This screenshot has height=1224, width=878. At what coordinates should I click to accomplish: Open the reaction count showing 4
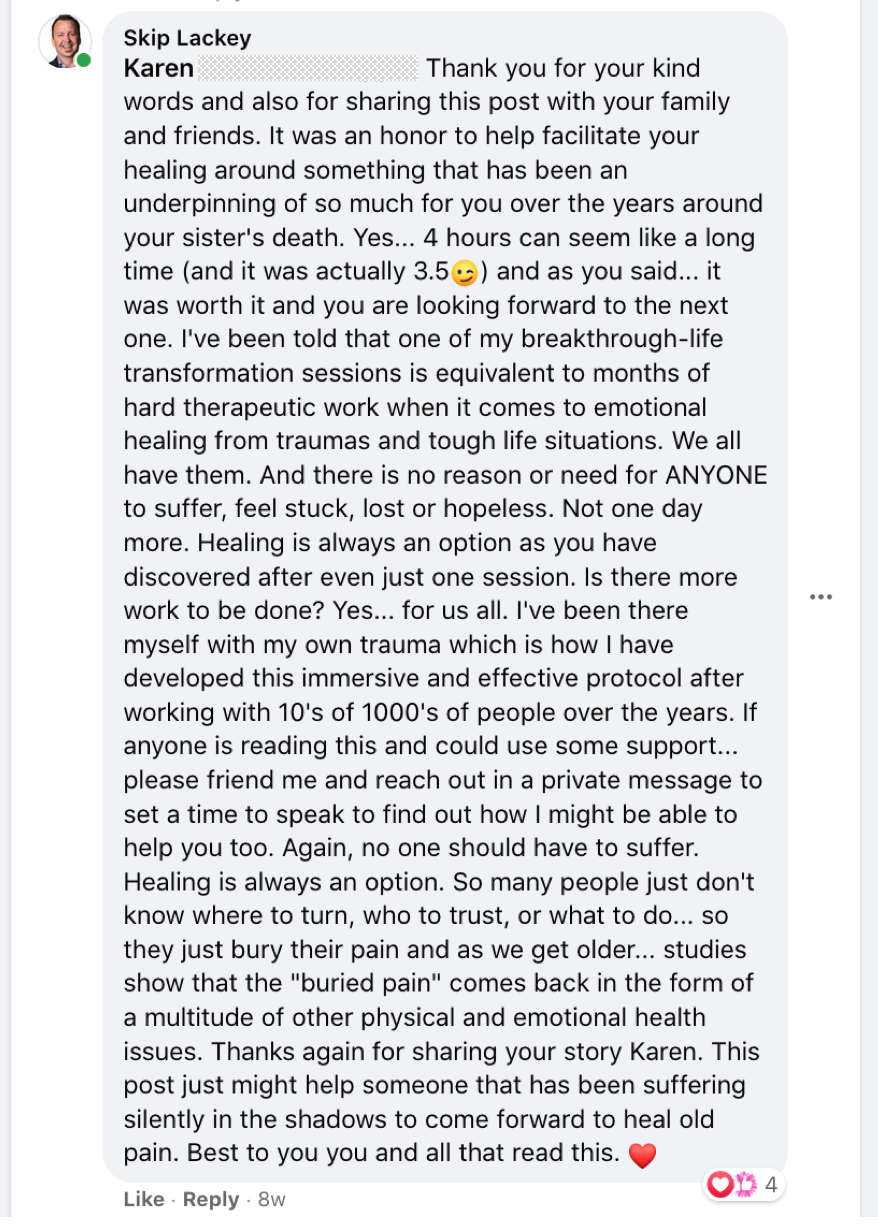(x=771, y=1185)
